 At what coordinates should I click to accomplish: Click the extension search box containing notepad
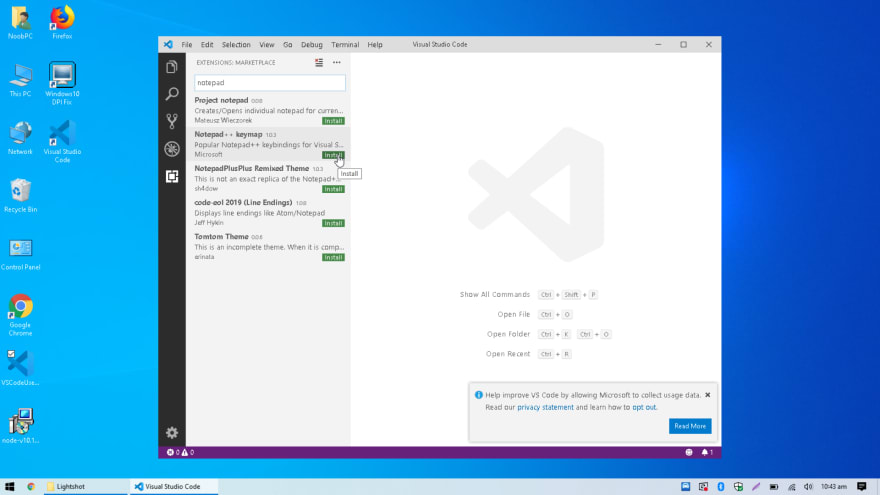click(270, 82)
